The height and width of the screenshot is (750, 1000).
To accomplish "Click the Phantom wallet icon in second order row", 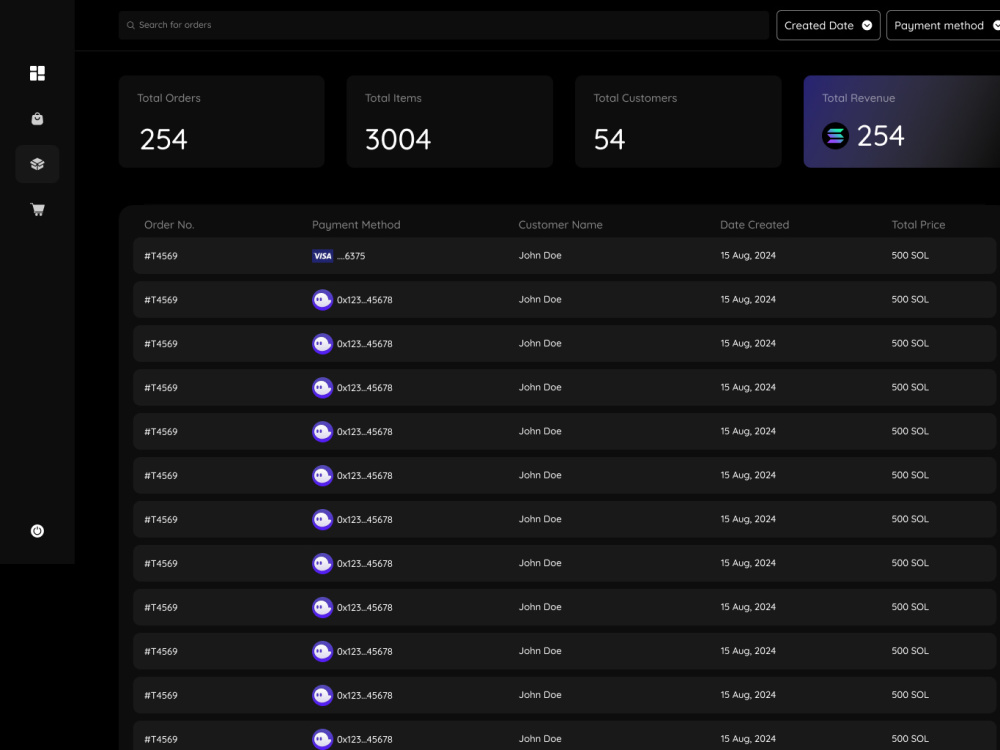I will click(323, 300).
